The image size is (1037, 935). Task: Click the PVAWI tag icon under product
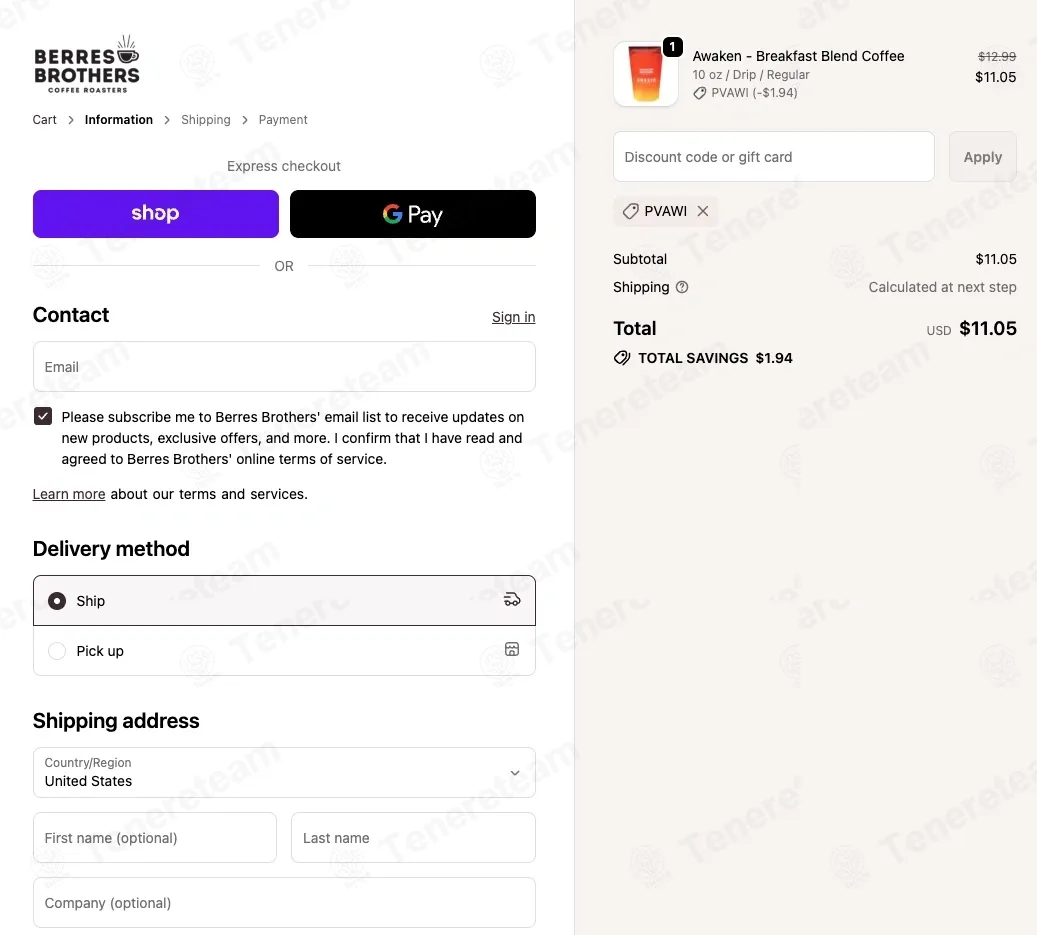699,93
